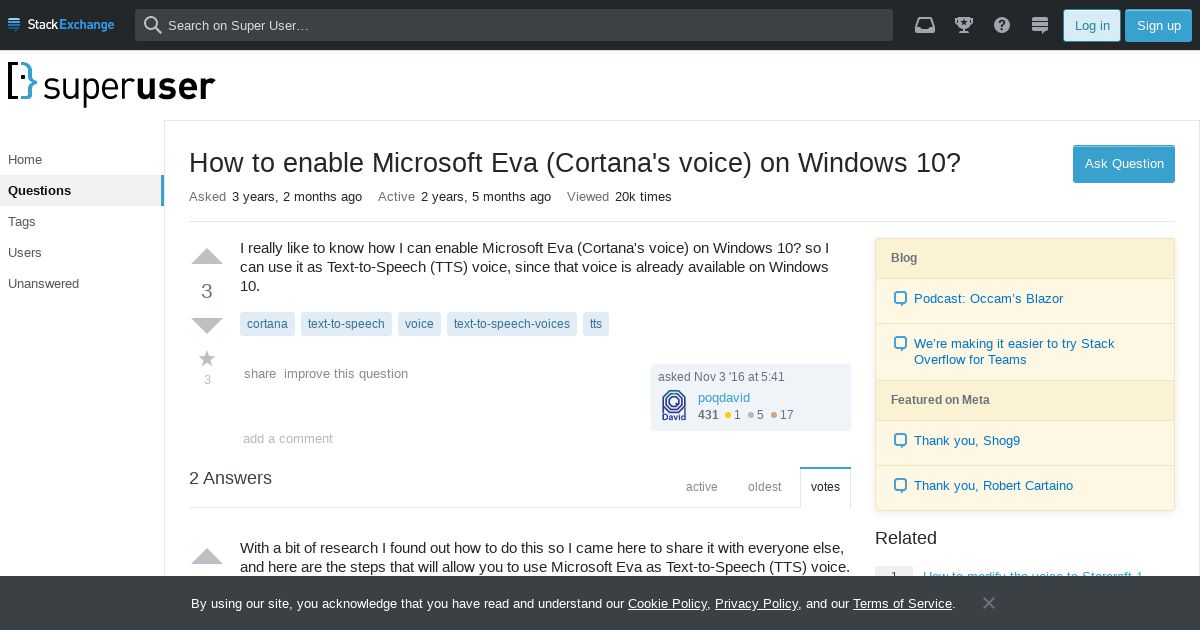Open Stack Overflow for Teams blog link
The image size is (1200, 630).
[1014, 352]
